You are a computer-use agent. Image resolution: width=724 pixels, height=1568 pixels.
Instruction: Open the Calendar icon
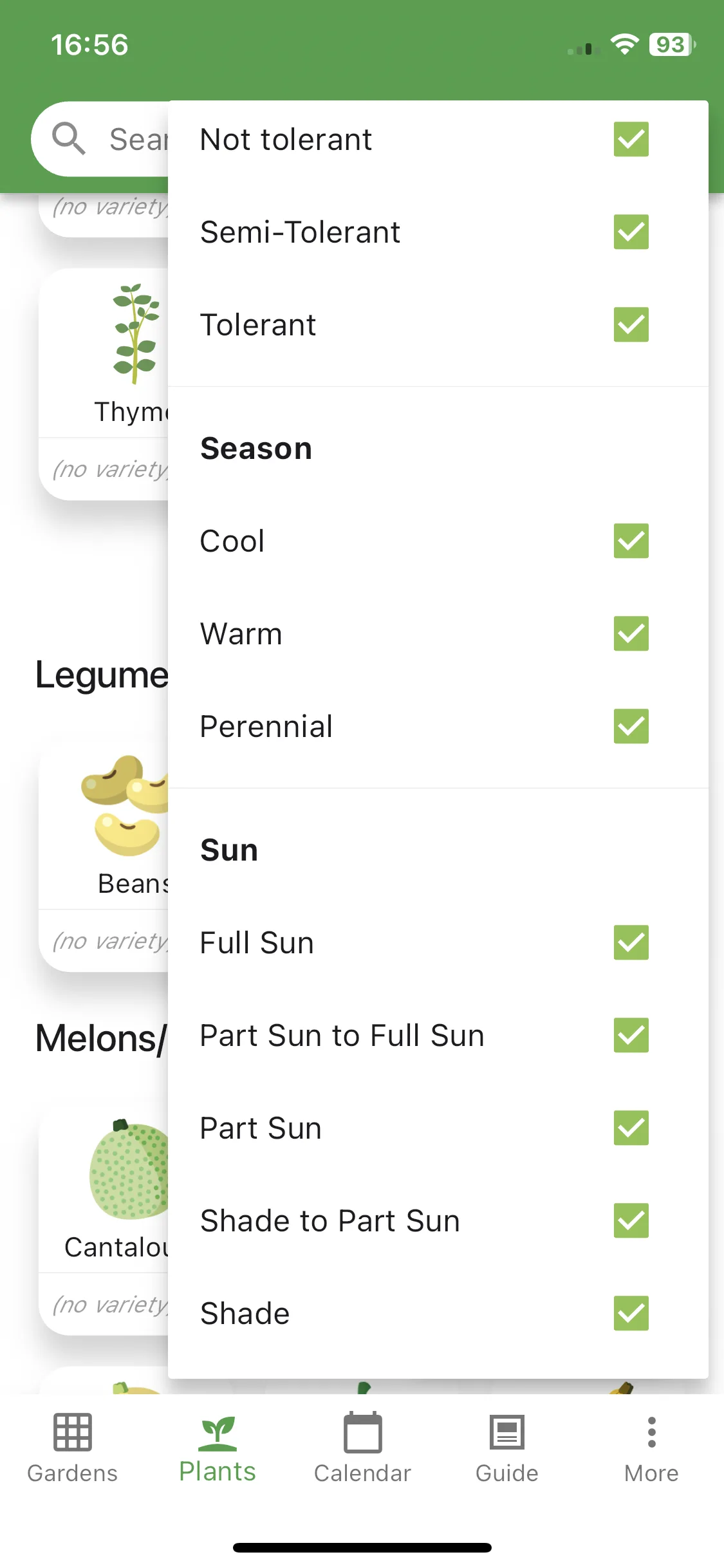[x=363, y=1432]
